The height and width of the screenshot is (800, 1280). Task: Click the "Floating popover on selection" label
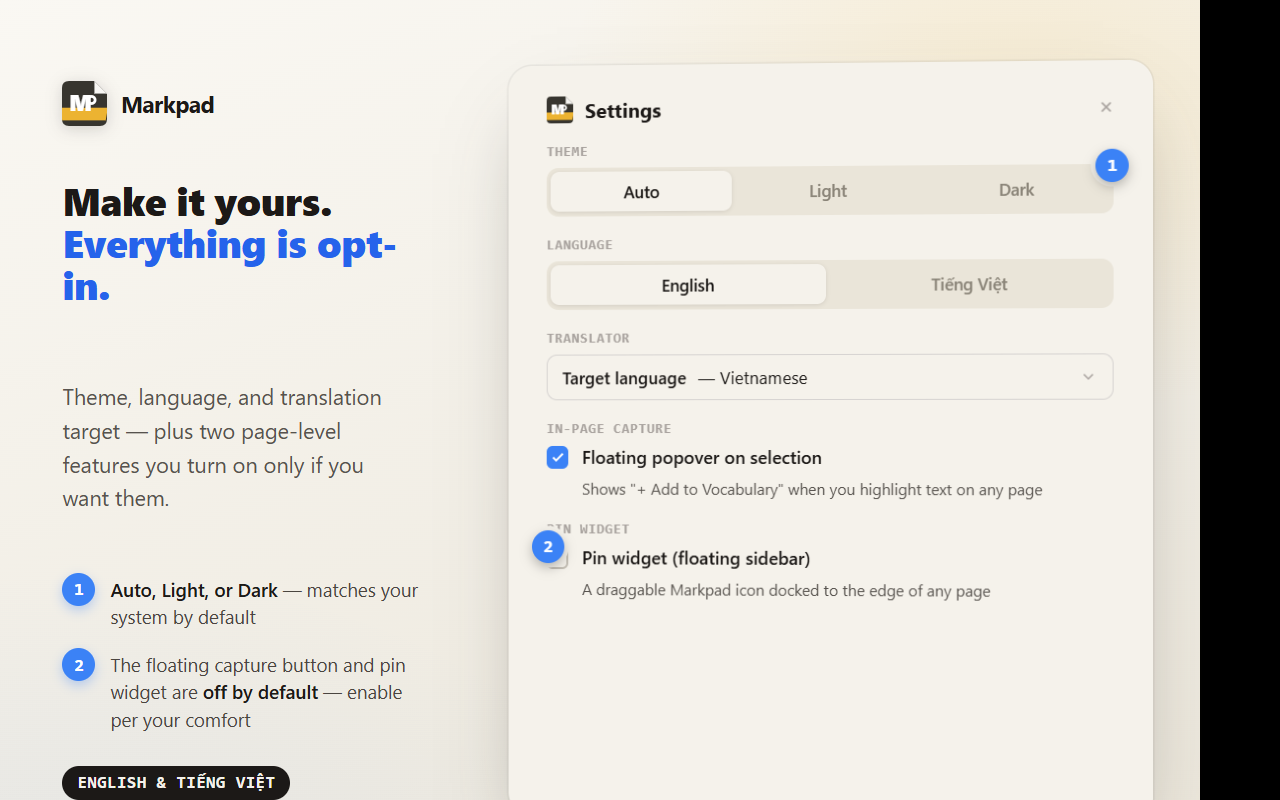pos(702,458)
